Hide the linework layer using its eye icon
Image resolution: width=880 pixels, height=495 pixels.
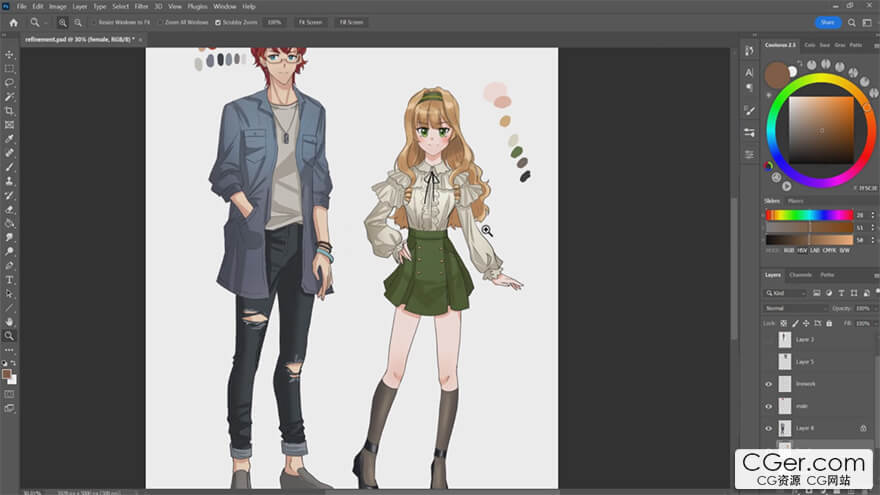pyautogui.click(x=769, y=384)
